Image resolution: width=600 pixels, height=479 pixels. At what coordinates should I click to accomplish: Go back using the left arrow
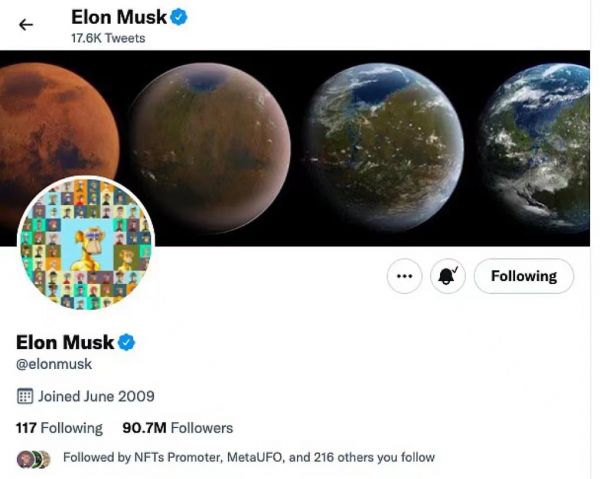pyautogui.click(x=26, y=25)
